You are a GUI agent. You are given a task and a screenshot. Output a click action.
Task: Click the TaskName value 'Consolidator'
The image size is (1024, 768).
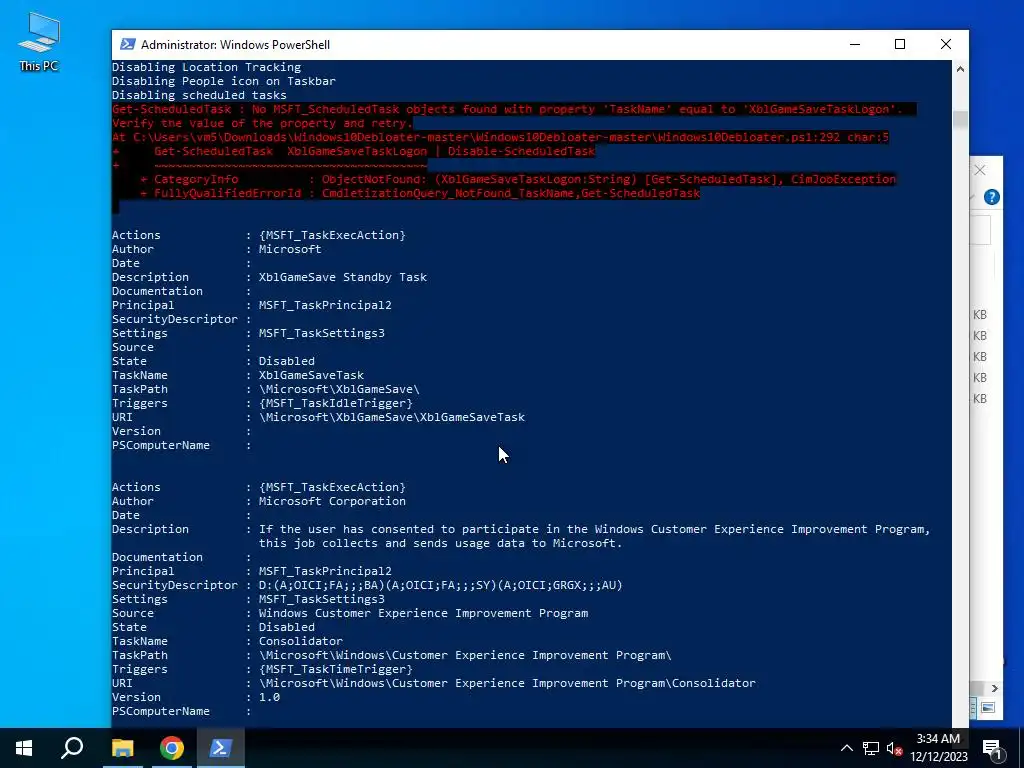[x=300, y=641]
